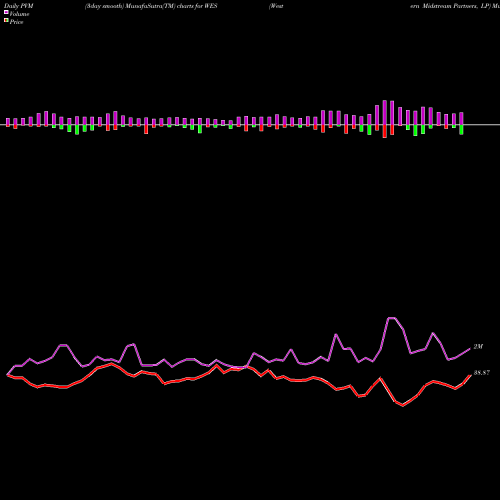
Task: Click the 38.87 price line end label
Action: (x=482, y=373)
